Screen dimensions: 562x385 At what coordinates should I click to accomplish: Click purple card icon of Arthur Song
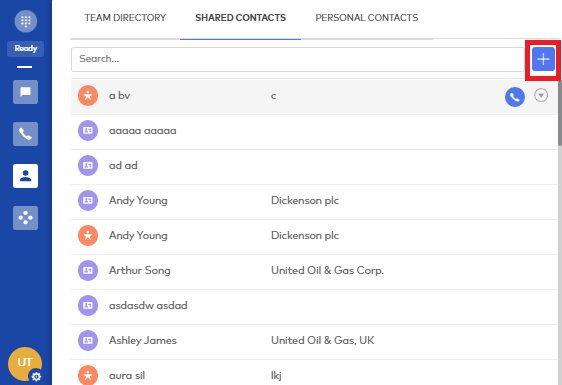(88, 270)
